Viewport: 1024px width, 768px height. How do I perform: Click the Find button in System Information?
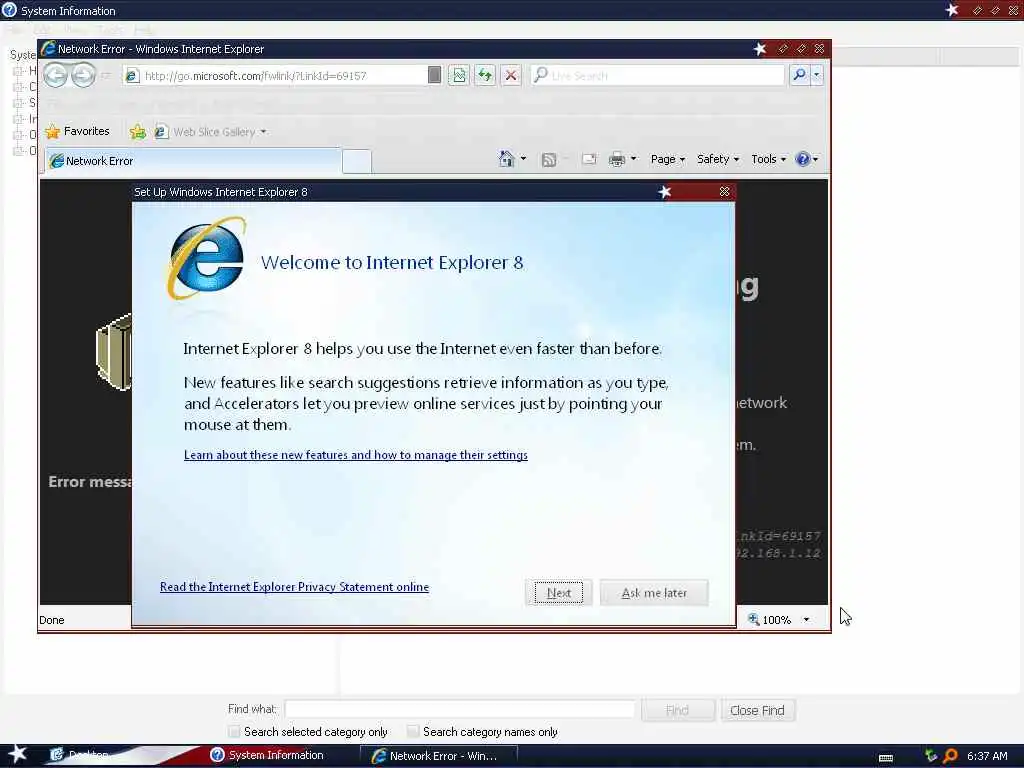(678, 710)
